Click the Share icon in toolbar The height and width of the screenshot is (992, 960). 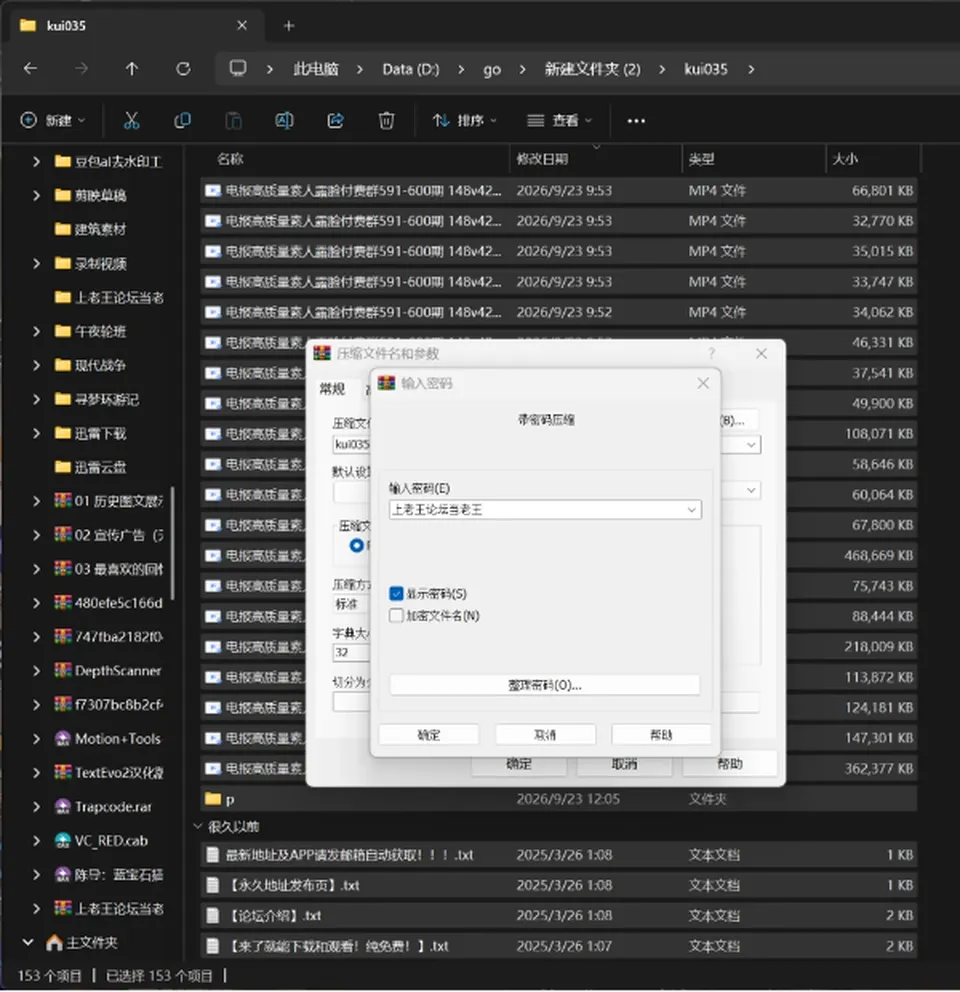pyautogui.click(x=335, y=120)
